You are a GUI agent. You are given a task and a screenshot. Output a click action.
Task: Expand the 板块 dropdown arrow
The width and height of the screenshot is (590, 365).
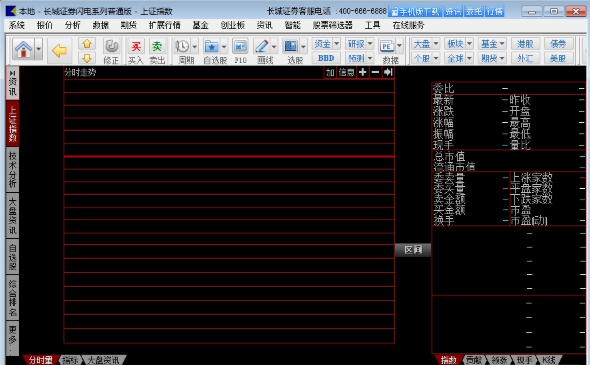tap(469, 44)
